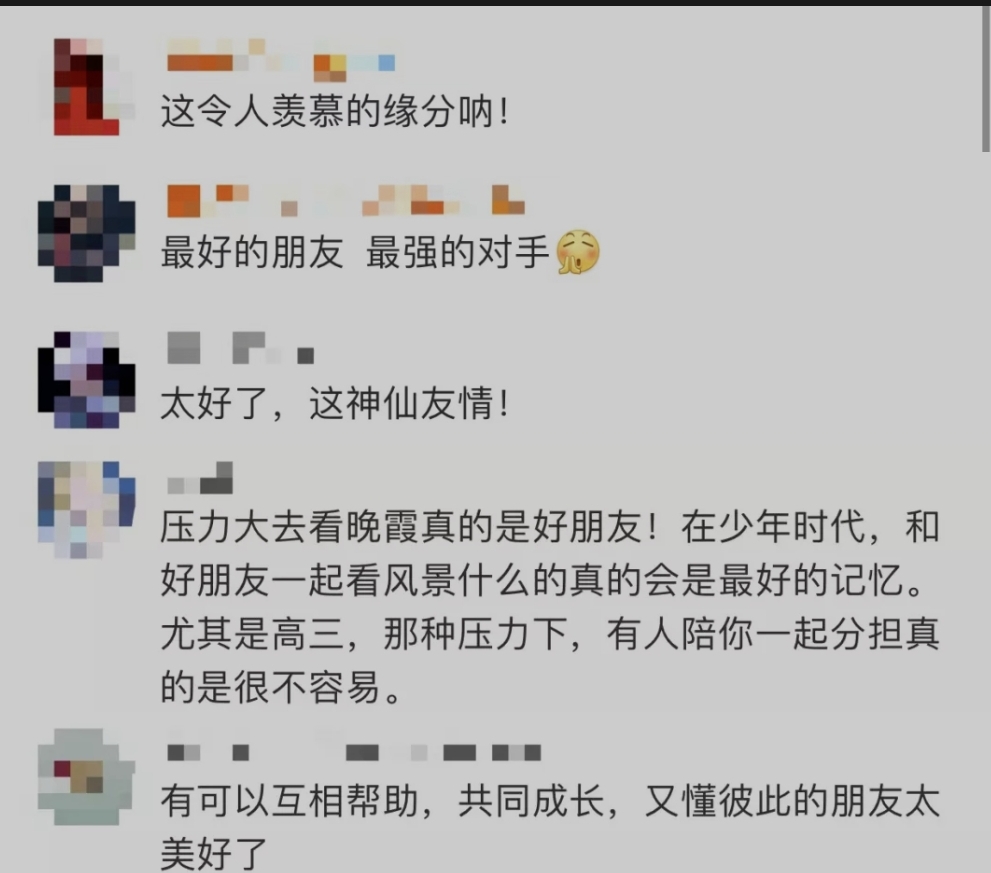Select the long comment about 高三 pressure
The image size is (991, 873).
pyautogui.click(x=550, y=607)
